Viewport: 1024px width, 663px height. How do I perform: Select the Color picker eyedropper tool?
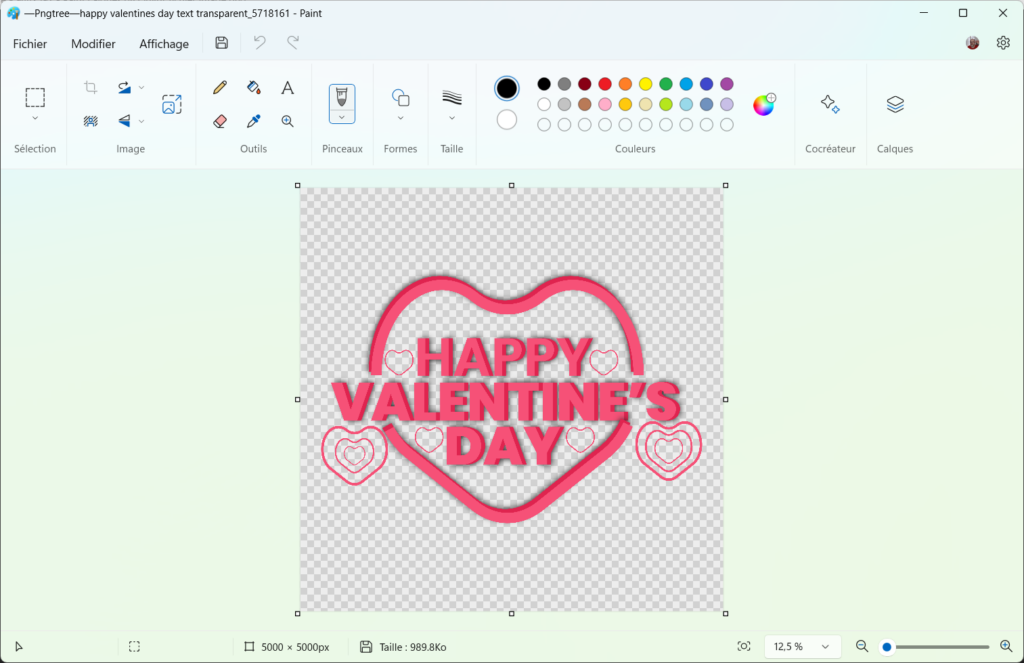[x=254, y=121]
